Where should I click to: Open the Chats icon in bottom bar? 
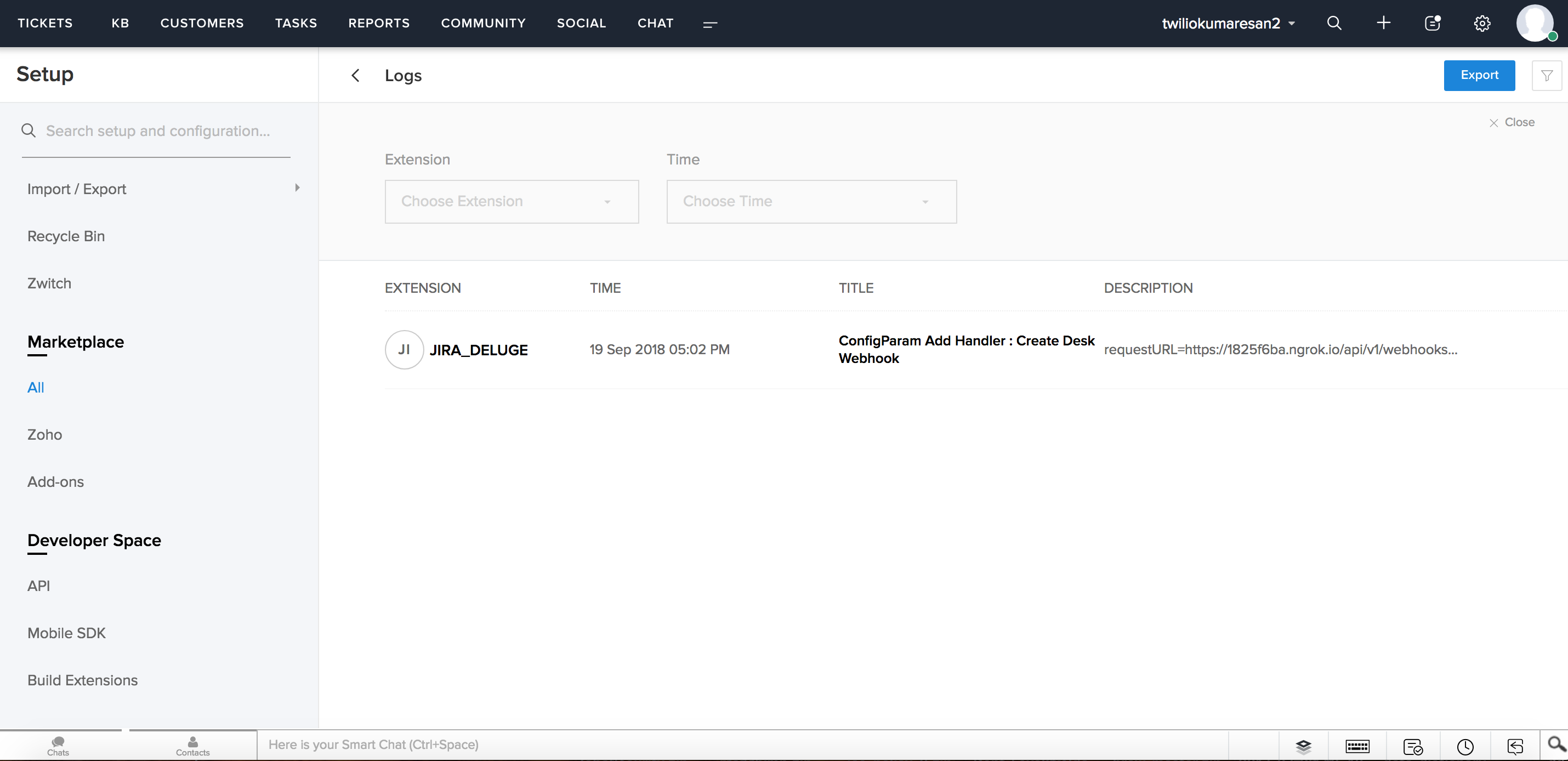coord(59,745)
